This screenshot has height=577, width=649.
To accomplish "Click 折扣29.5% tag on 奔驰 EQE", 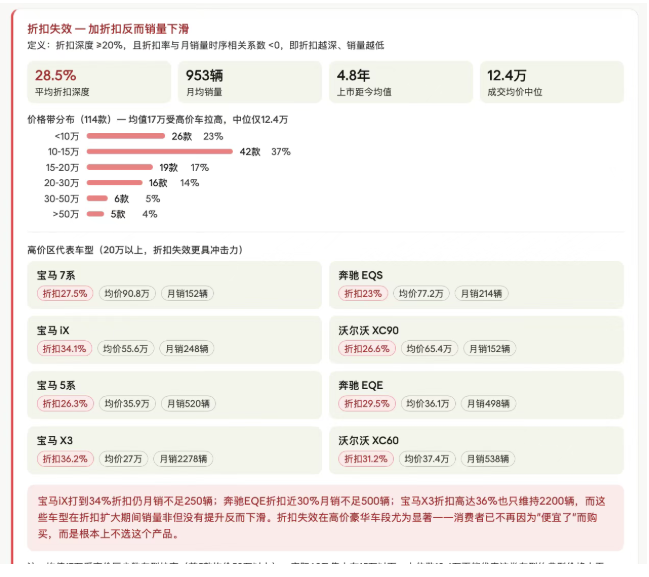I will pyautogui.click(x=367, y=404).
